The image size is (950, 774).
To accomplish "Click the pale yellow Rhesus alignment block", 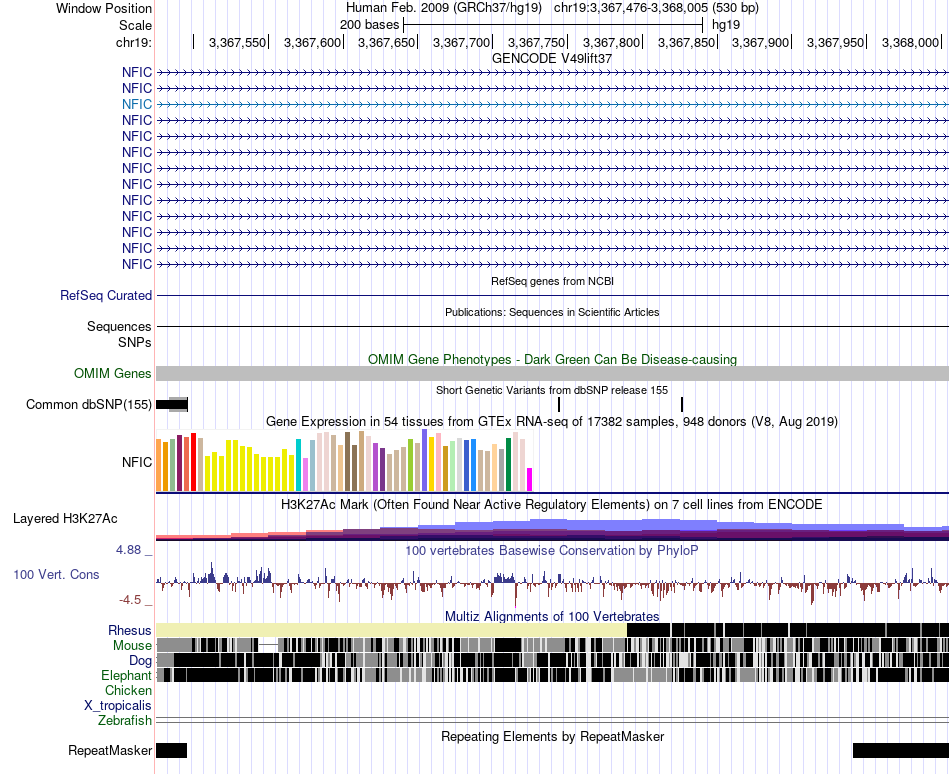I will coord(391,630).
